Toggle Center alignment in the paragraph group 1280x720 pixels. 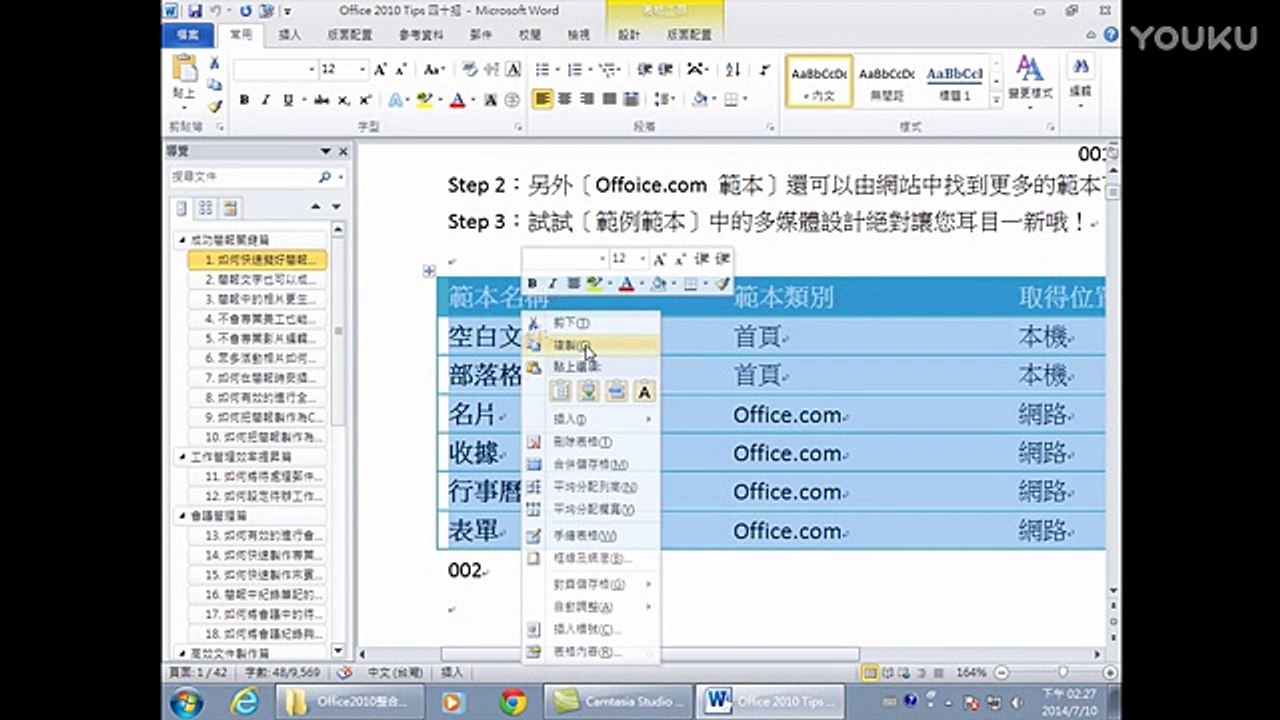pos(565,100)
